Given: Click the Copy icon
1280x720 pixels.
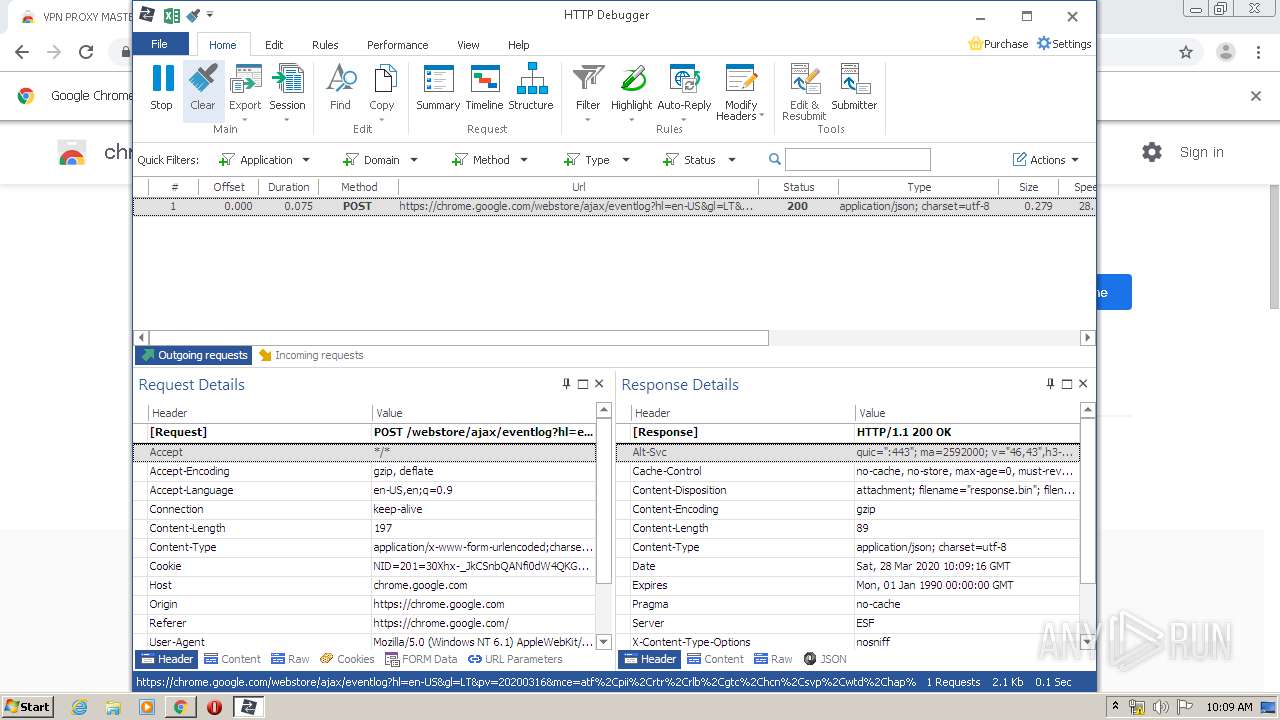Looking at the screenshot, I should pyautogui.click(x=383, y=79).
